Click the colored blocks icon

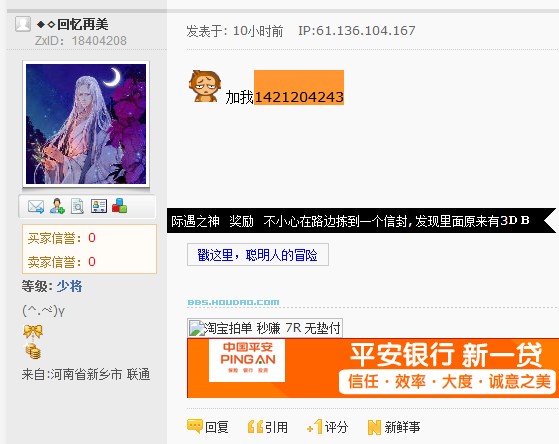point(119,206)
